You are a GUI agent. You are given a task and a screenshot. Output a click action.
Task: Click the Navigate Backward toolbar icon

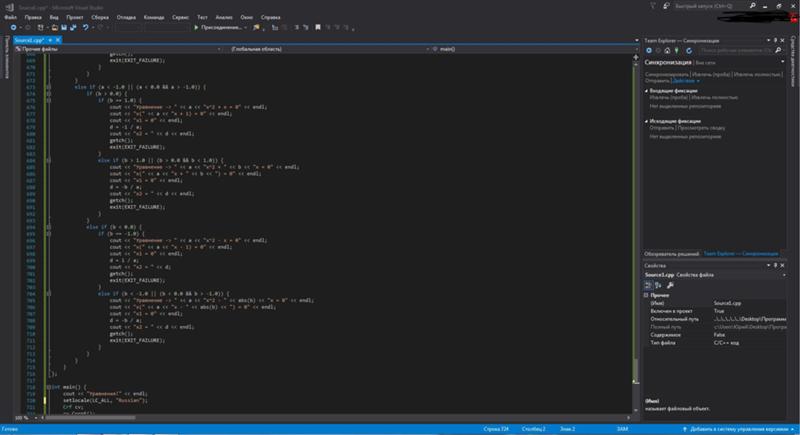pos(11,27)
